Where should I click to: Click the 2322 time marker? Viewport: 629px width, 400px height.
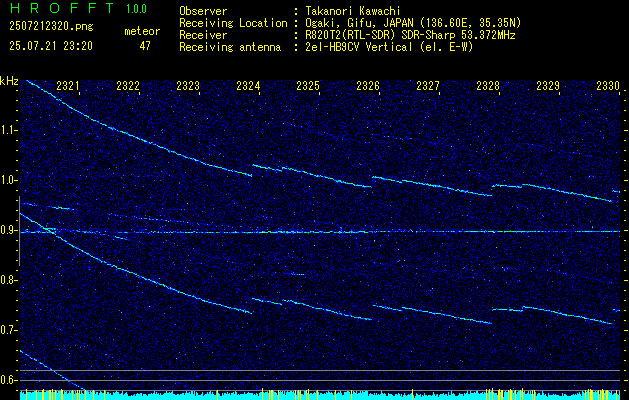pyautogui.click(x=128, y=85)
